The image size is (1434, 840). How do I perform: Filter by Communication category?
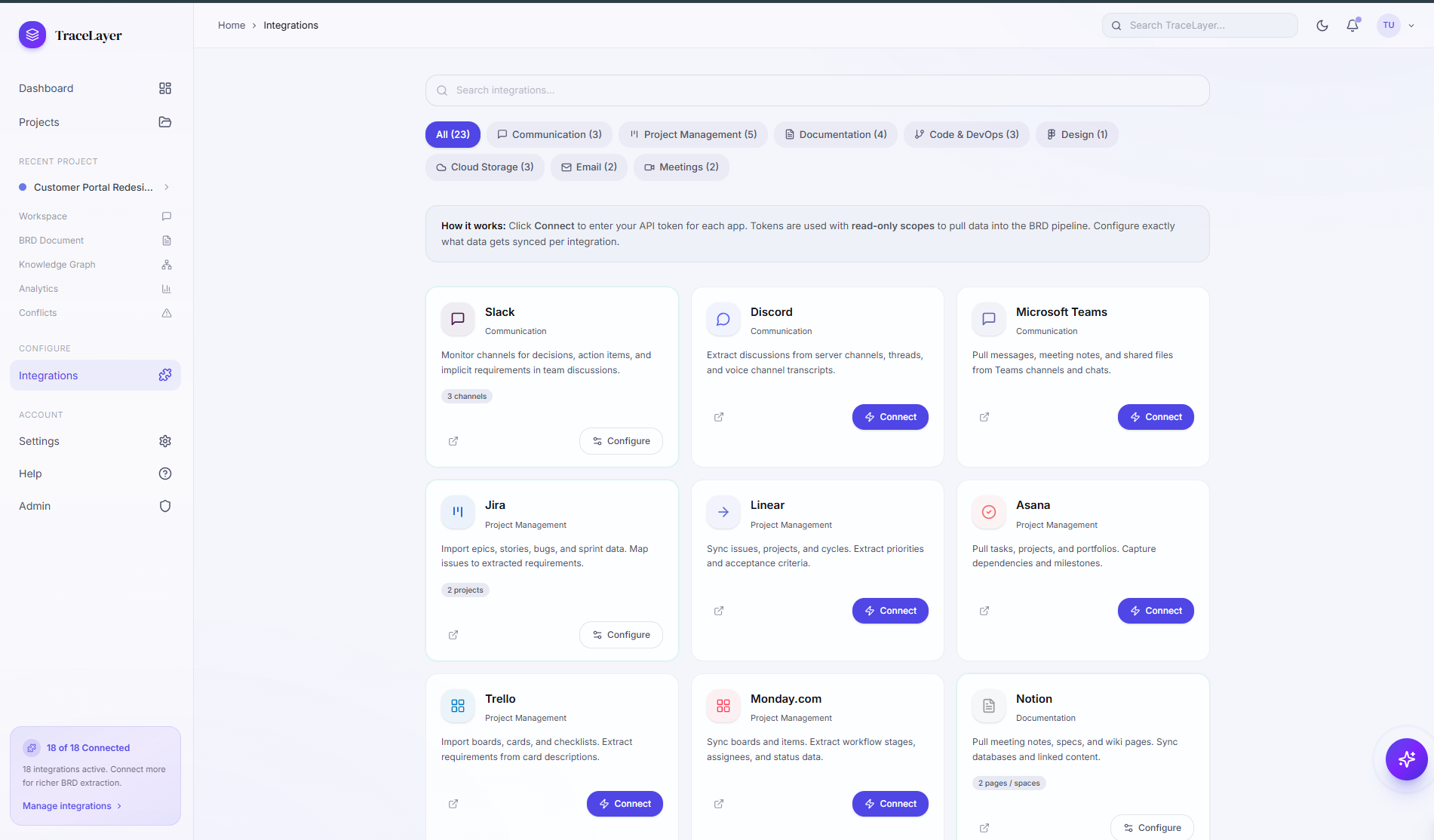click(549, 134)
